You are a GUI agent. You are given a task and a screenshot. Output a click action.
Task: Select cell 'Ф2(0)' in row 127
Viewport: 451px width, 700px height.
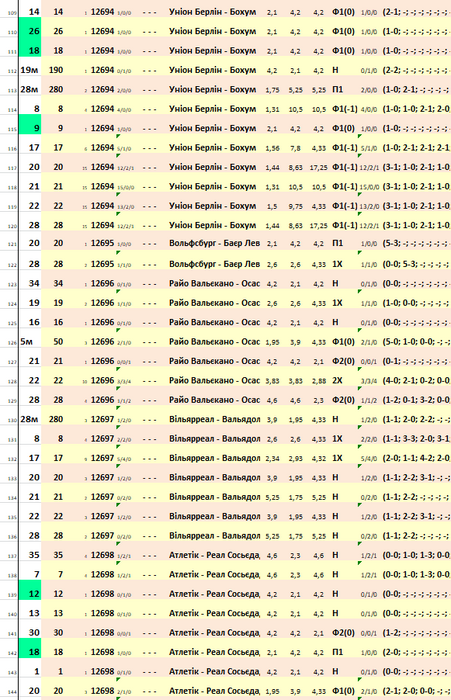click(343, 361)
